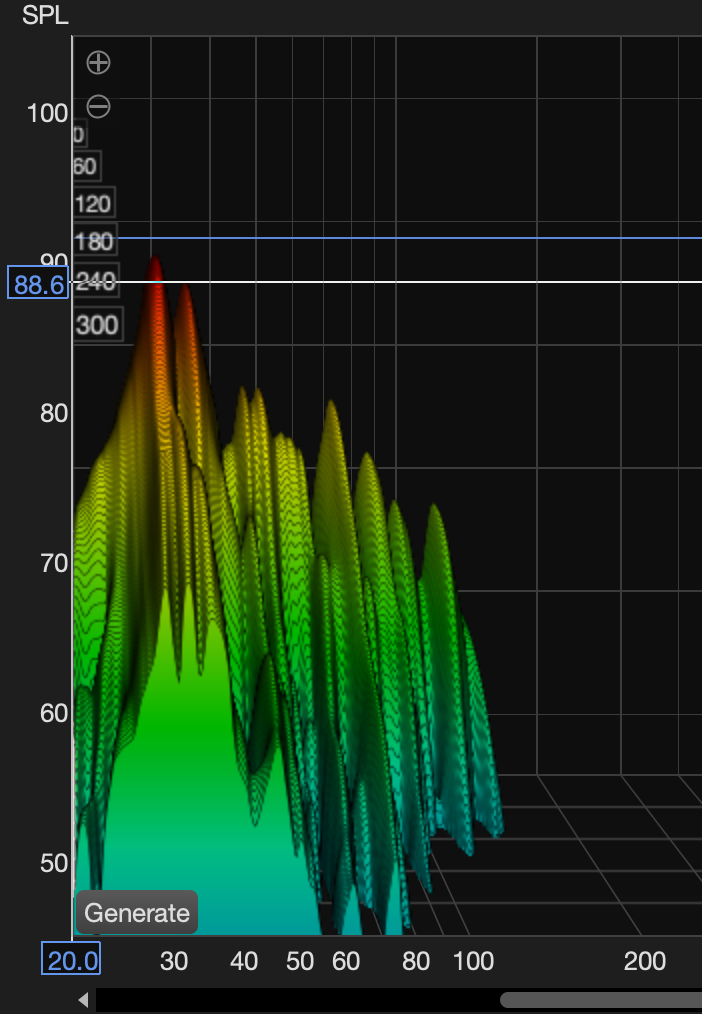Click the 20.0 frequency start field

pos(71,961)
